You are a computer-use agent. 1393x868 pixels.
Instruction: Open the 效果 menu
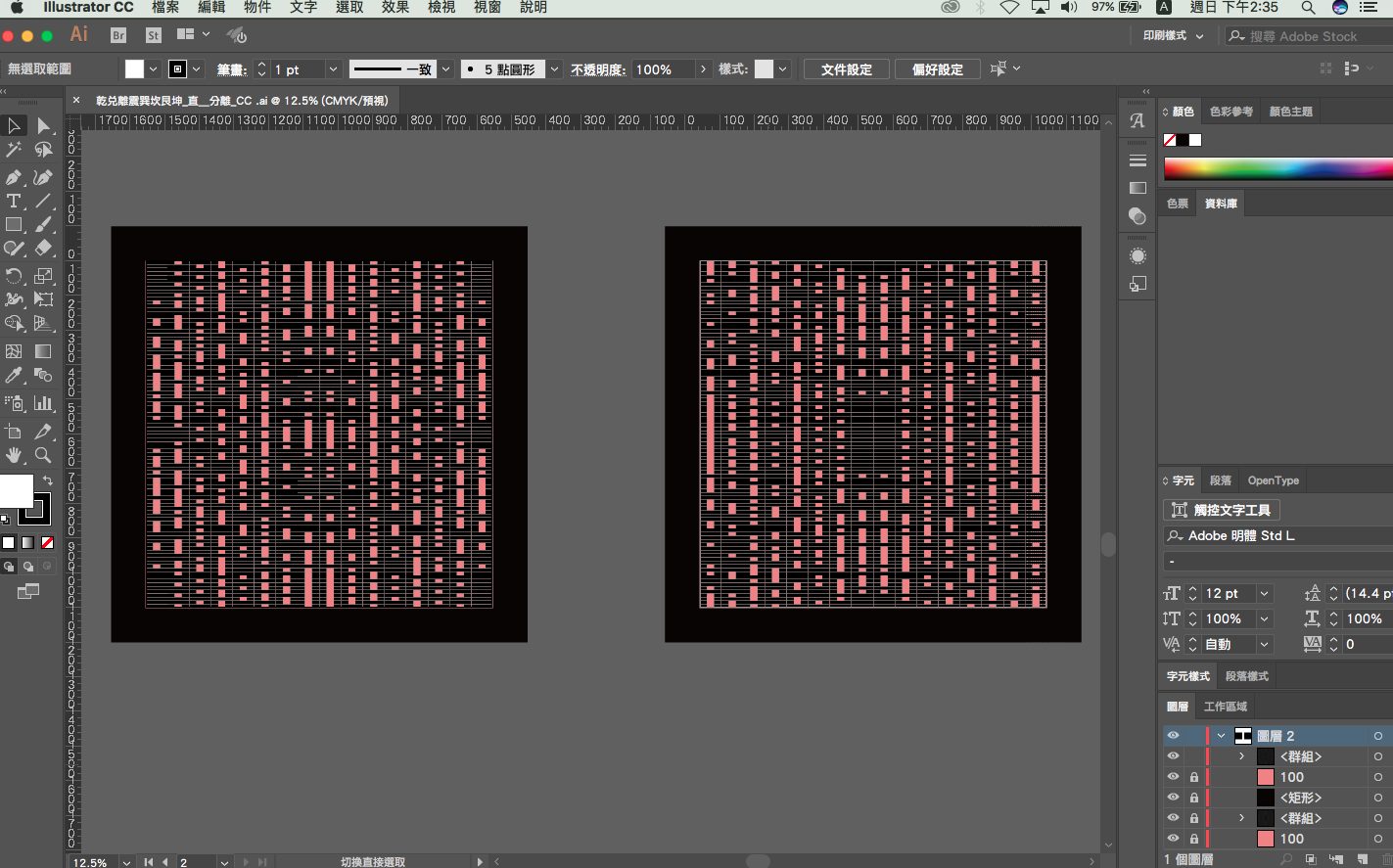395,8
